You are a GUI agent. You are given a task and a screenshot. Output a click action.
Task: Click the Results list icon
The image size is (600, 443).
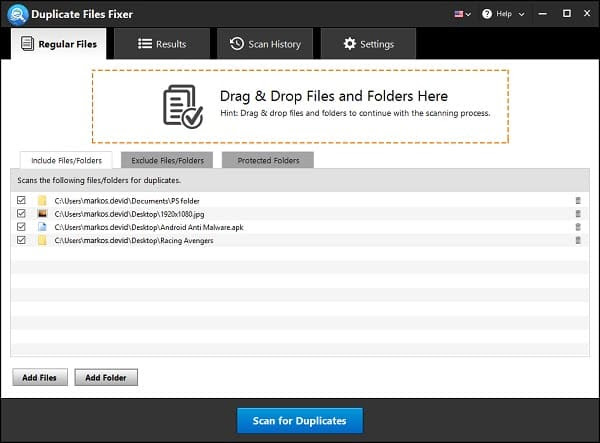click(145, 44)
